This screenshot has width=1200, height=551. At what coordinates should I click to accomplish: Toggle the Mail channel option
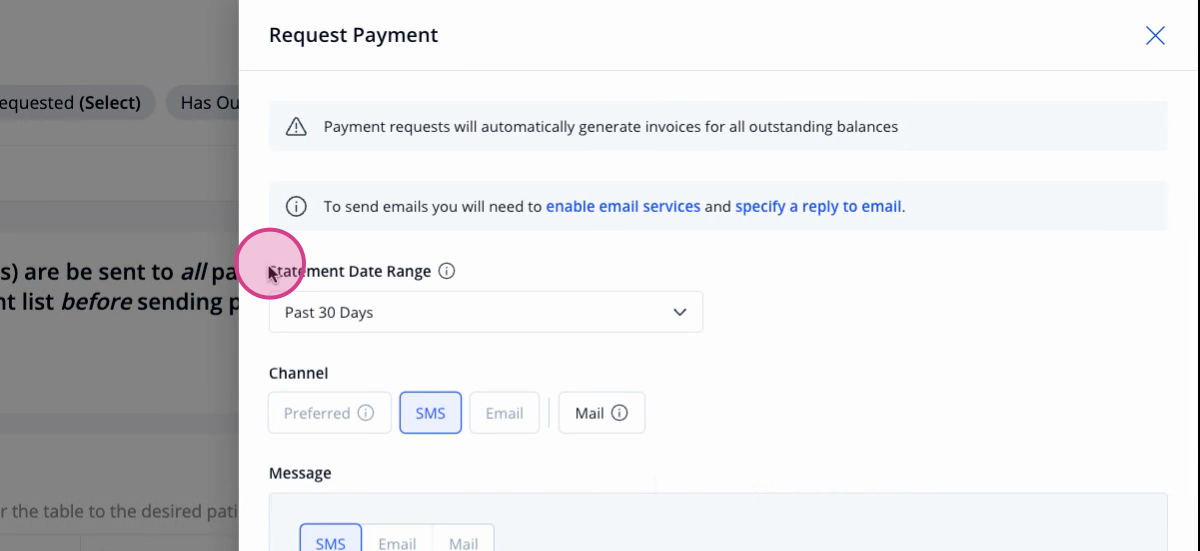click(602, 413)
